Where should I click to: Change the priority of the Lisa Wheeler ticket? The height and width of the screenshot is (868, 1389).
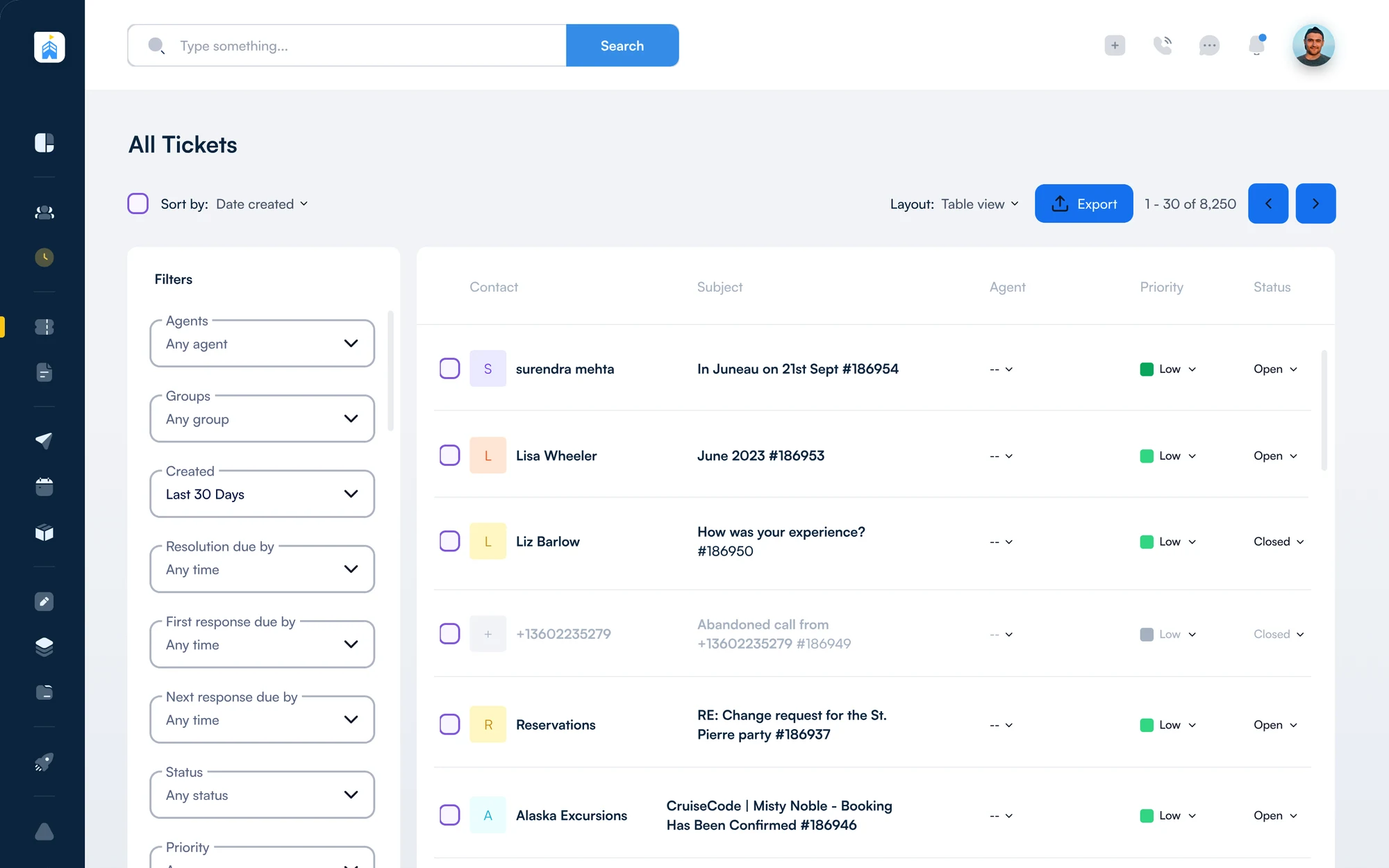point(1168,456)
